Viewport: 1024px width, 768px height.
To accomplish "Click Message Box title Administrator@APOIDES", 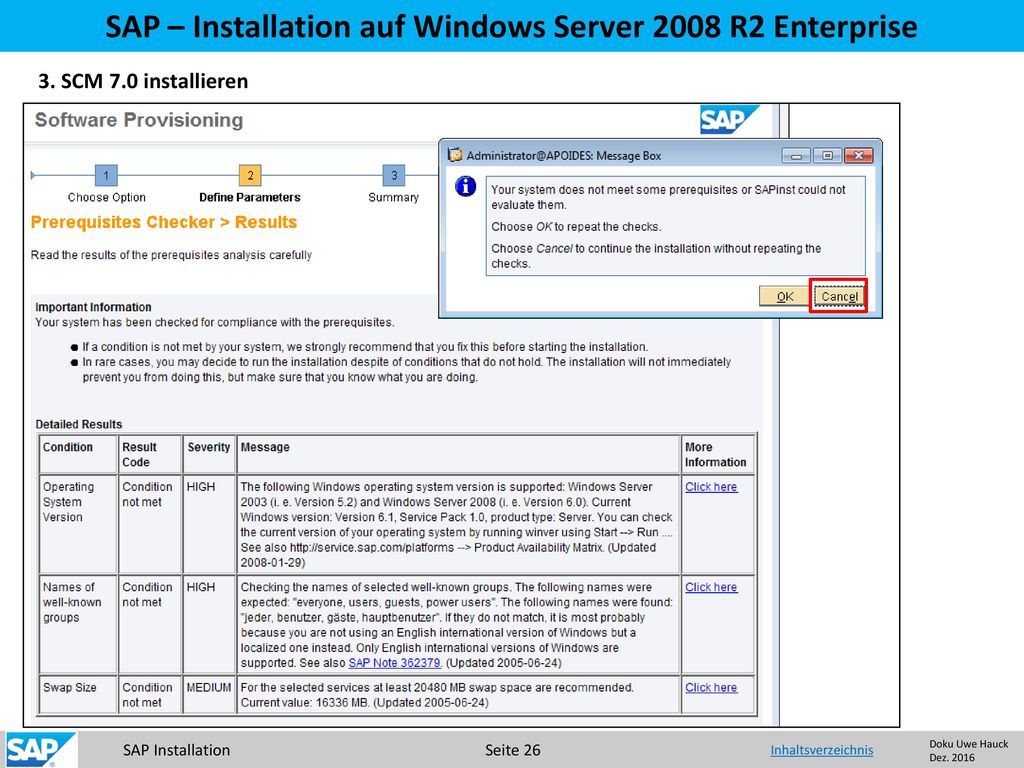I will point(564,155).
